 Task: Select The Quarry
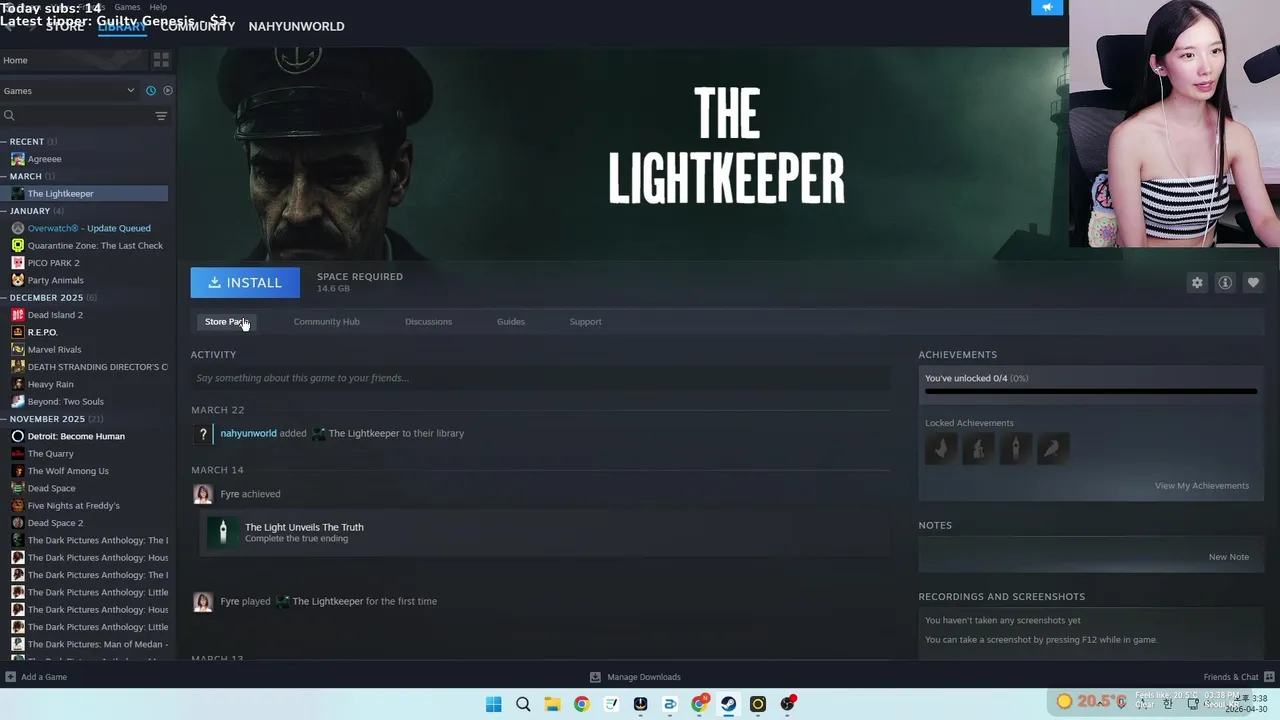pos(50,453)
